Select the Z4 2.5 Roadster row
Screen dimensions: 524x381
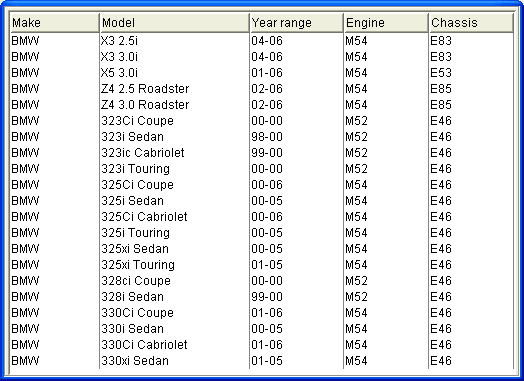pyautogui.click(x=262, y=89)
